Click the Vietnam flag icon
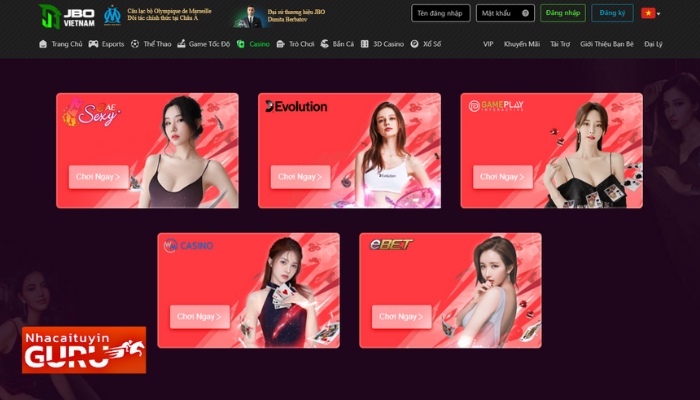 pos(648,13)
